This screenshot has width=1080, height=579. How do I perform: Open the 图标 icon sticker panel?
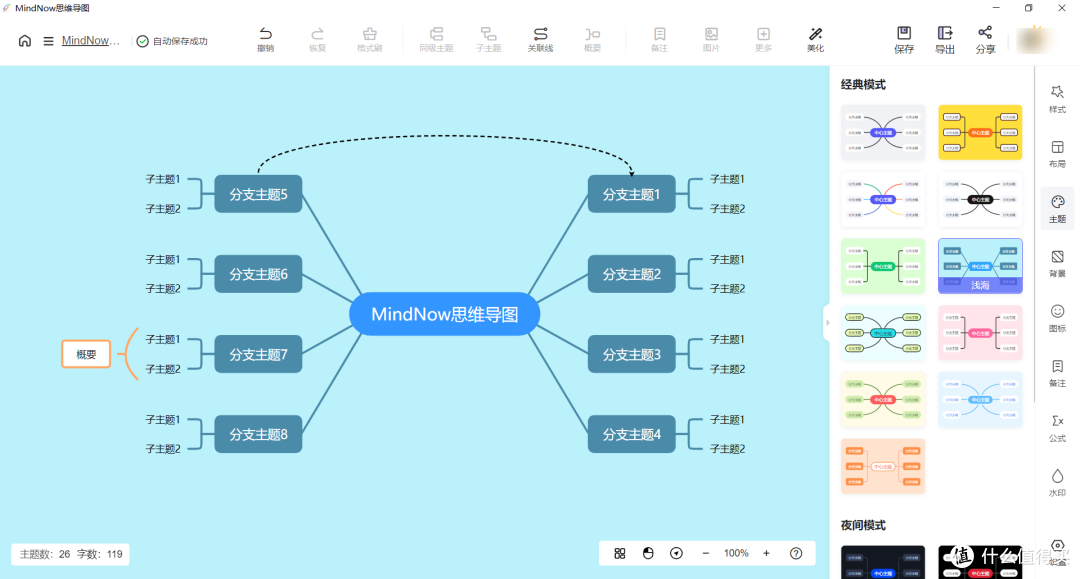pos(1057,318)
